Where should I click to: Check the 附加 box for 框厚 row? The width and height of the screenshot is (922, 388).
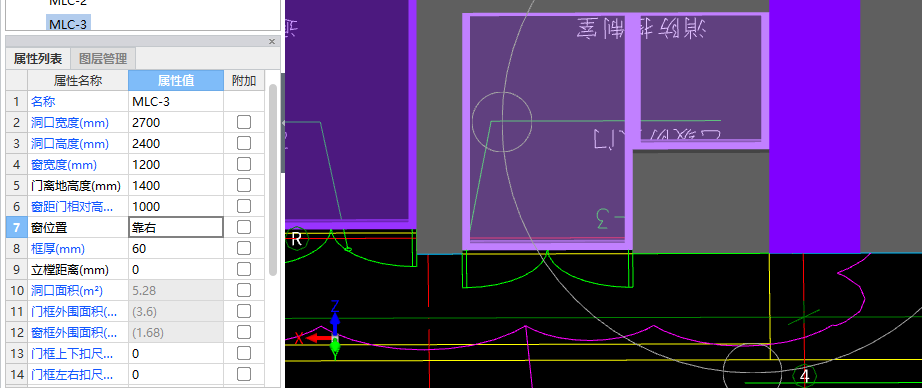[243, 249]
